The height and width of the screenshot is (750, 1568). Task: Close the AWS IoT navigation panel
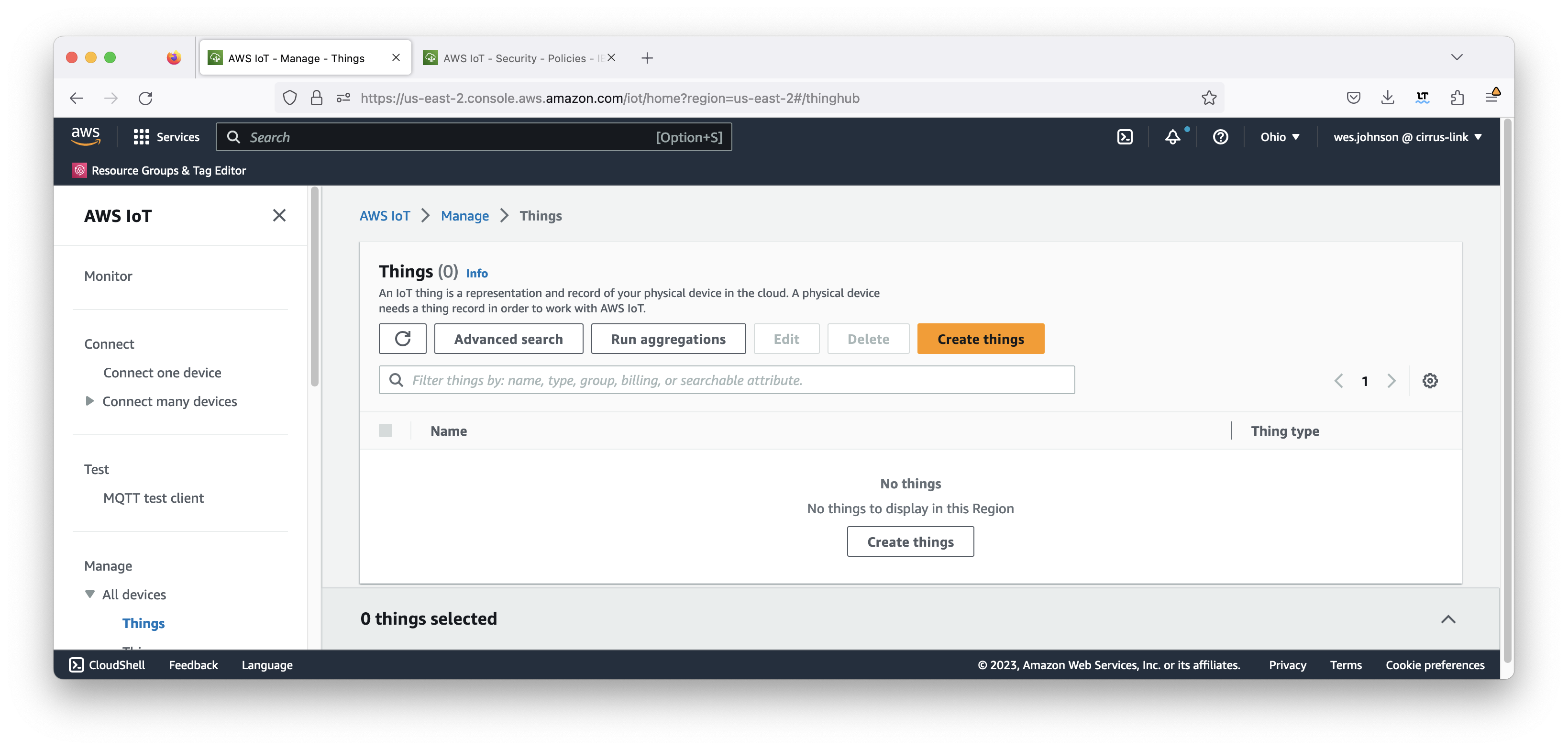pos(279,216)
